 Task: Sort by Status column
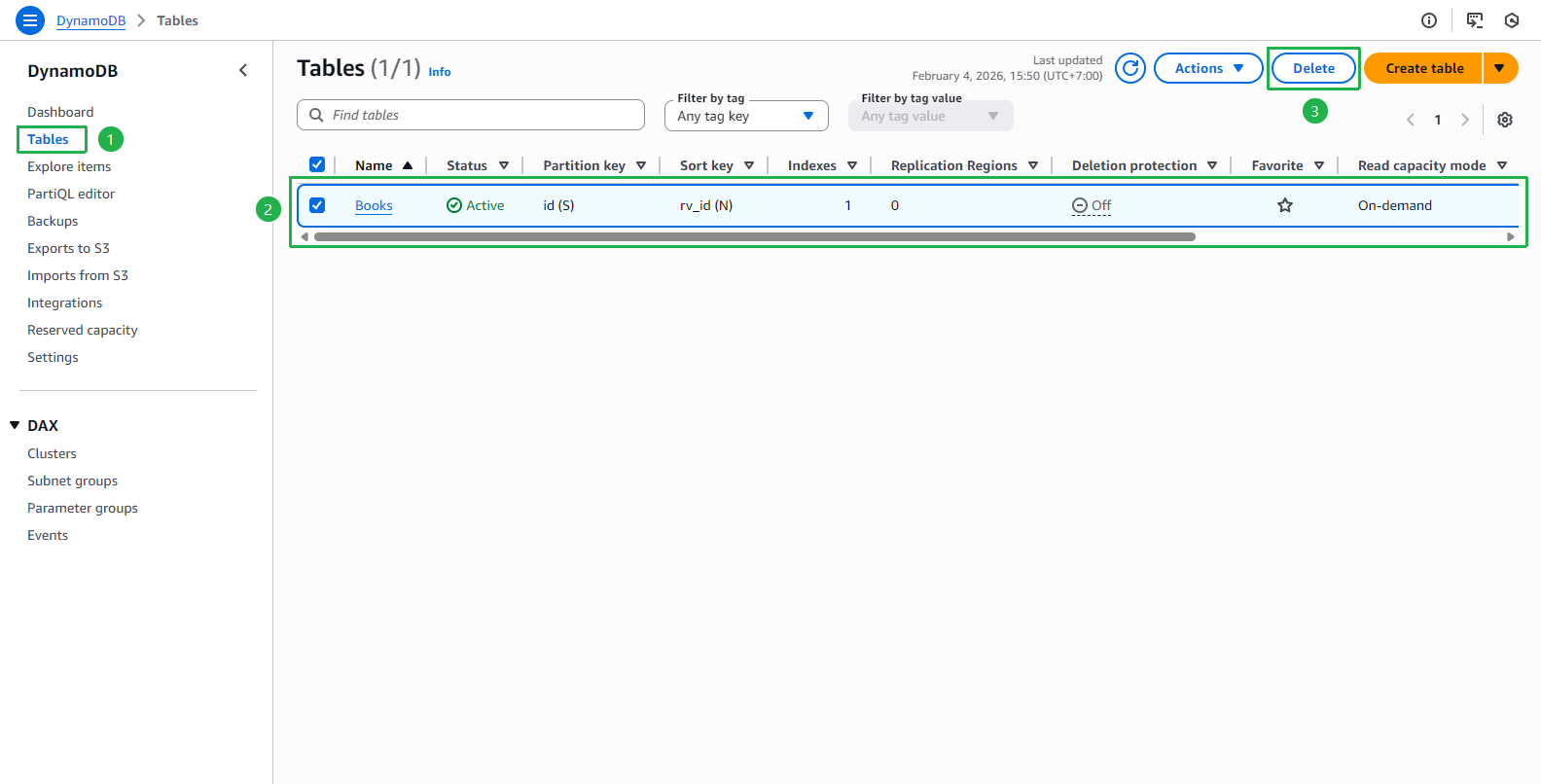(504, 165)
